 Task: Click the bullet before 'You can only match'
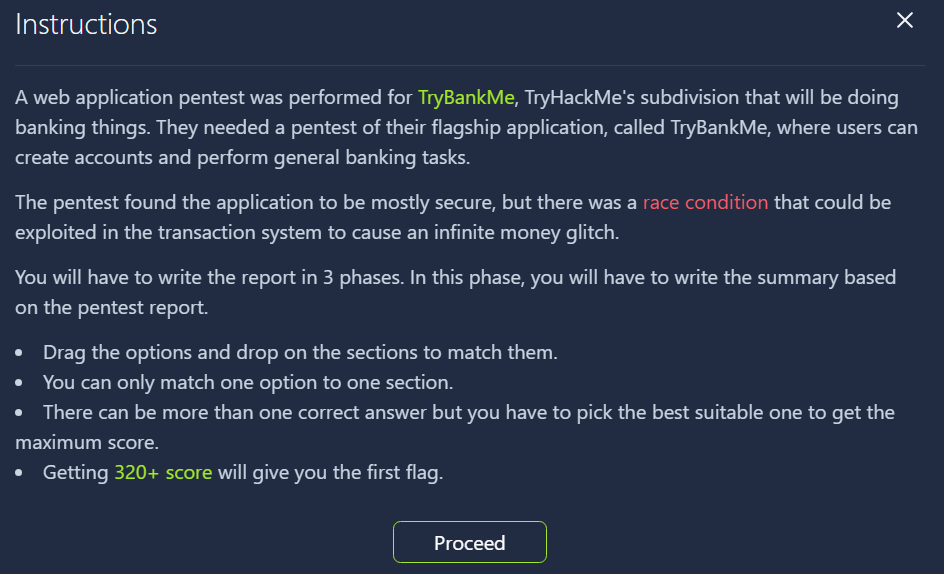pos(21,383)
